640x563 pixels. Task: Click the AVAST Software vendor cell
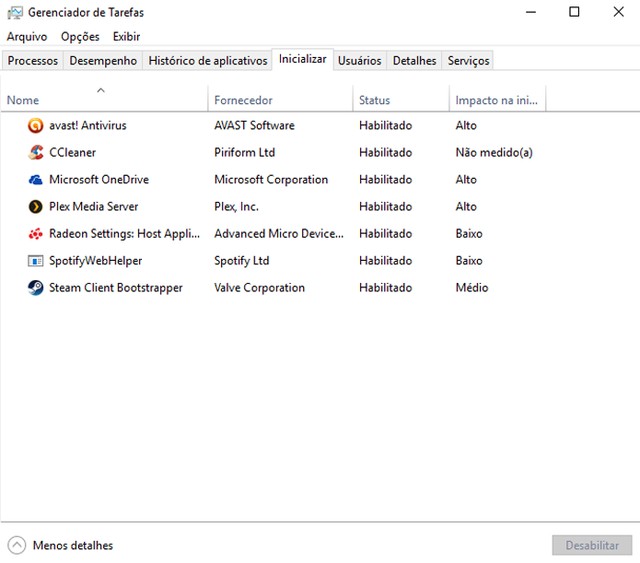click(x=254, y=125)
